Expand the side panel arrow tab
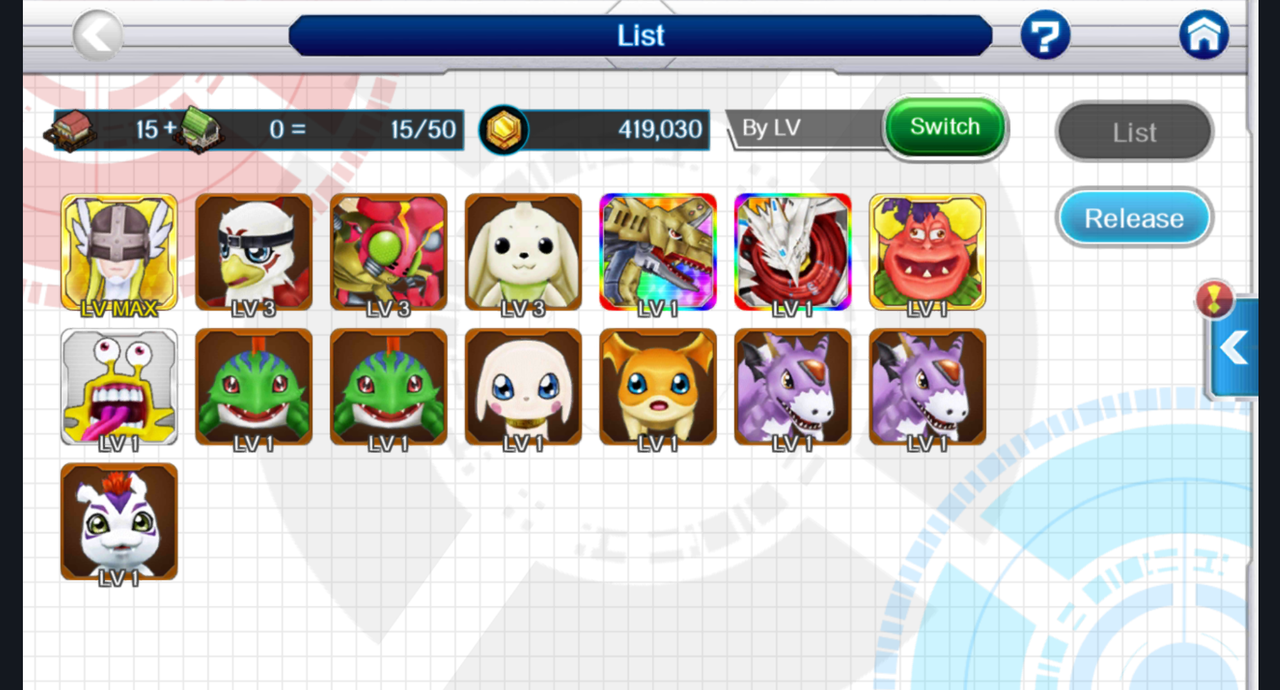The image size is (1280, 690). (x=1232, y=349)
